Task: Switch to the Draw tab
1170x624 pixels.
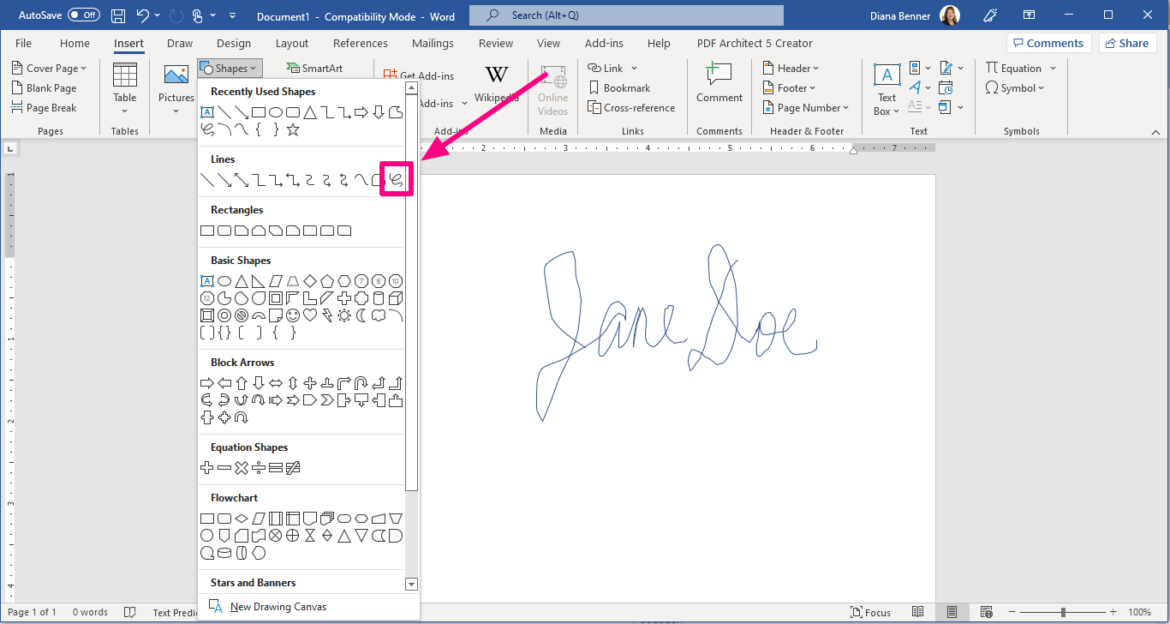Action: pos(179,43)
